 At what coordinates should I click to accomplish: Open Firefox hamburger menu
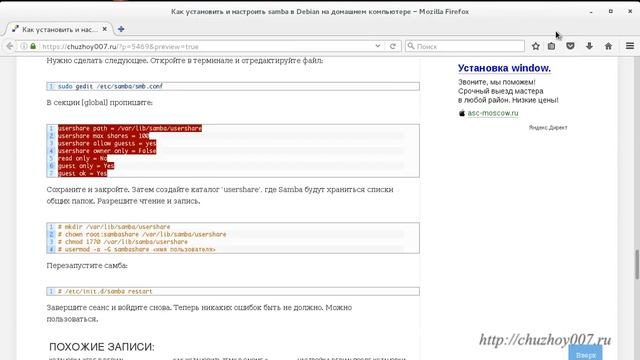tap(630, 46)
